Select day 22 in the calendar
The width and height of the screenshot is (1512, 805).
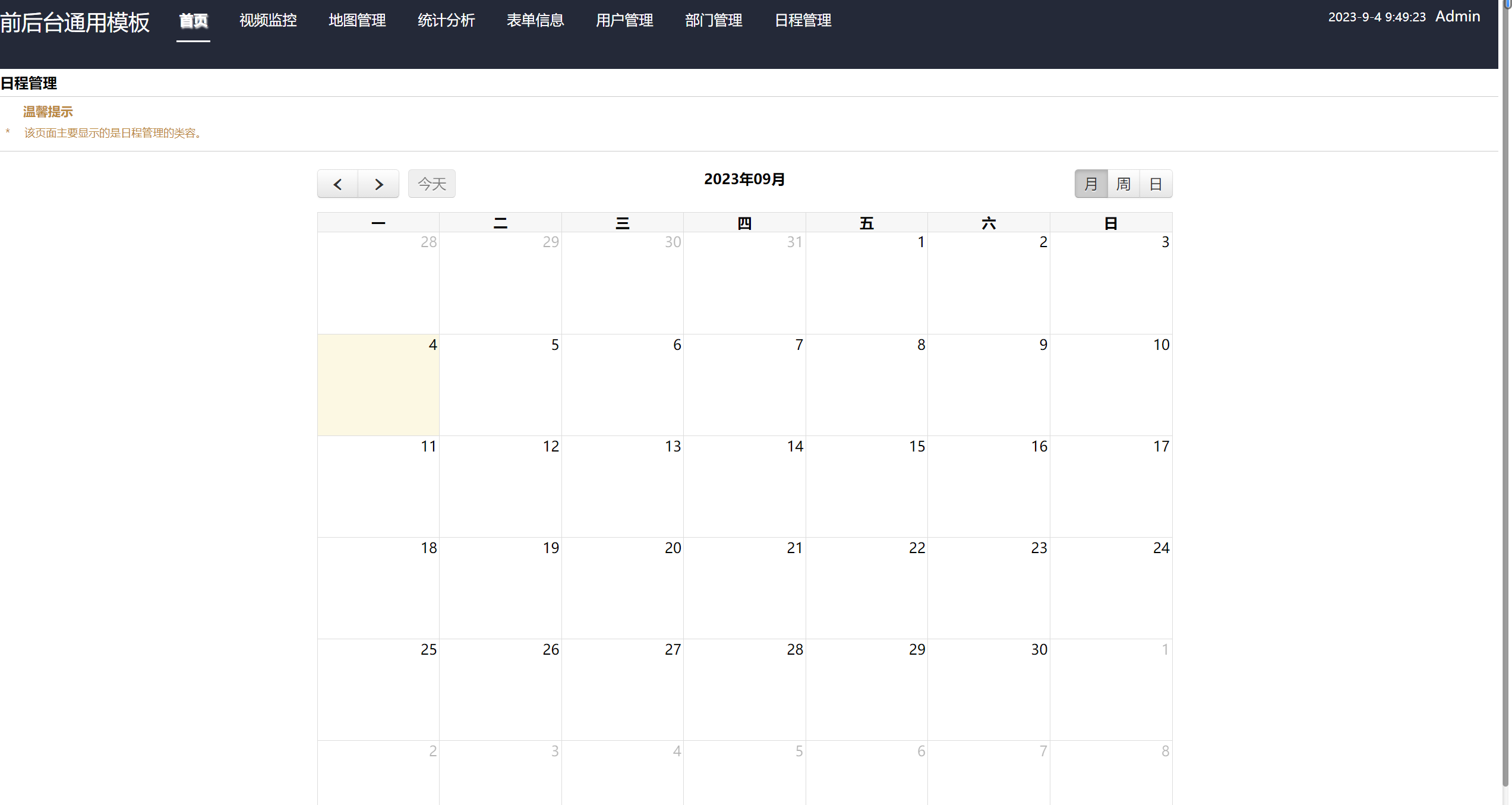tap(866, 588)
